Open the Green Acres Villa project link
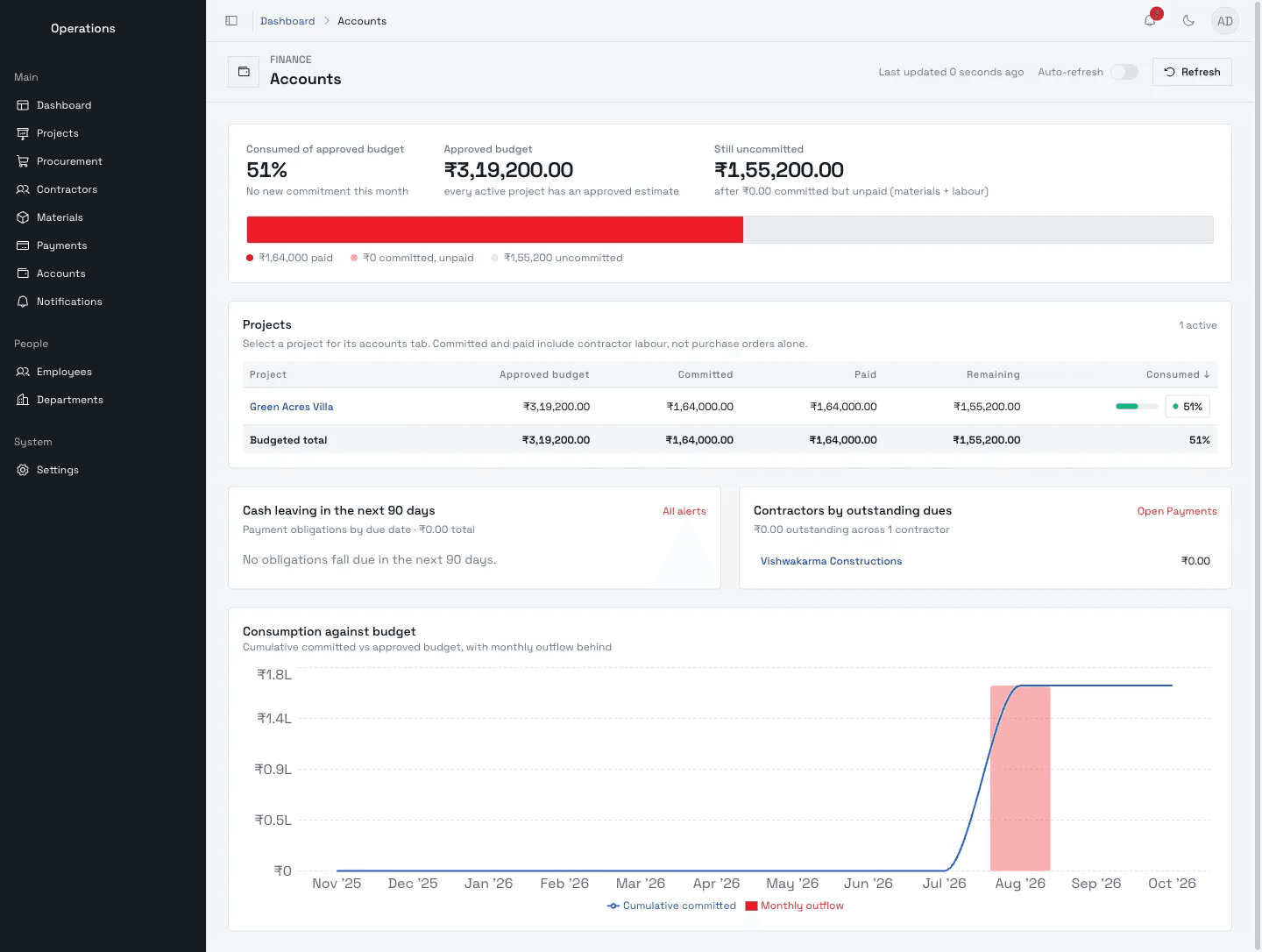Image resolution: width=1262 pixels, height=952 pixels. 292,407
